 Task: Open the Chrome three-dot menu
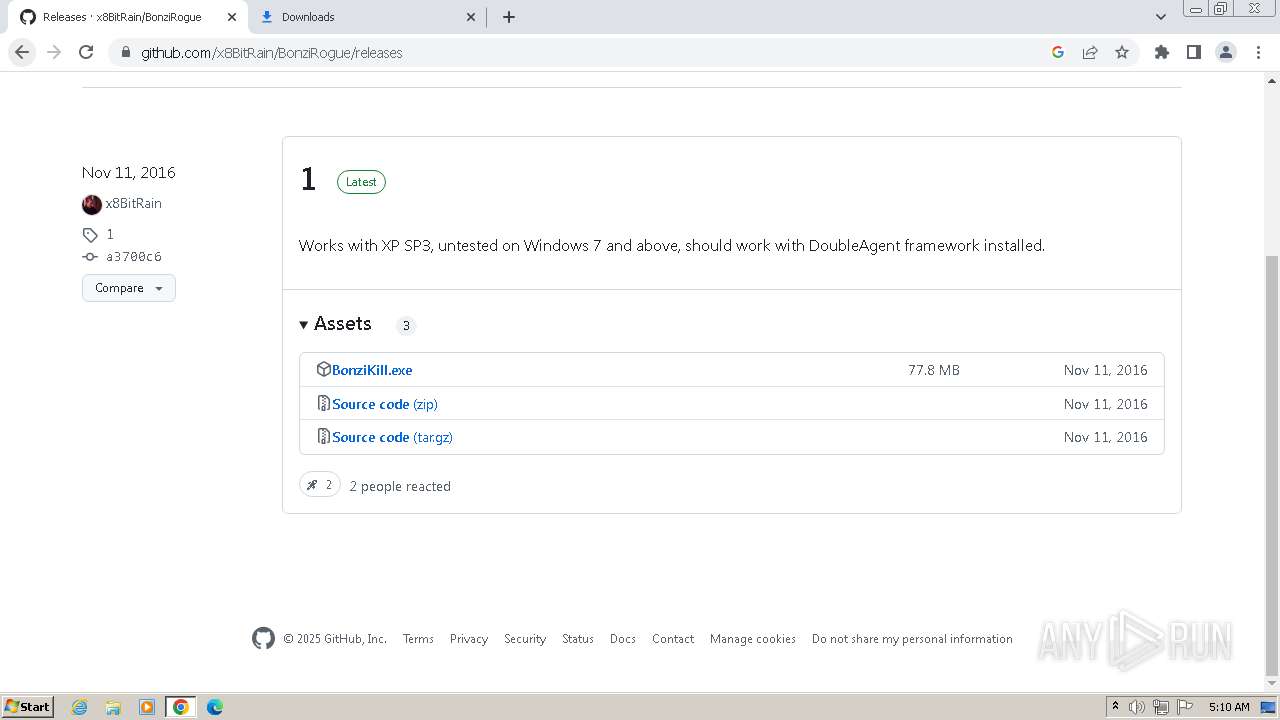(x=1258, y=52)
